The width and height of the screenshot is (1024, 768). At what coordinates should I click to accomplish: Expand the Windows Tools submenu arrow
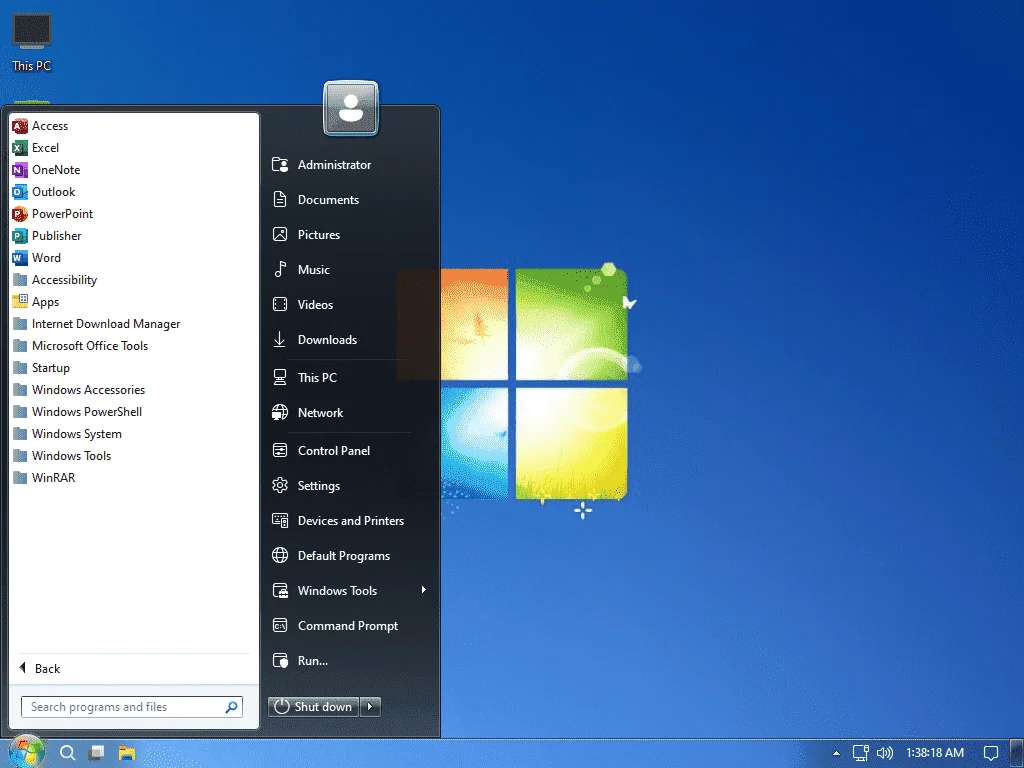[x=424, y=590]
